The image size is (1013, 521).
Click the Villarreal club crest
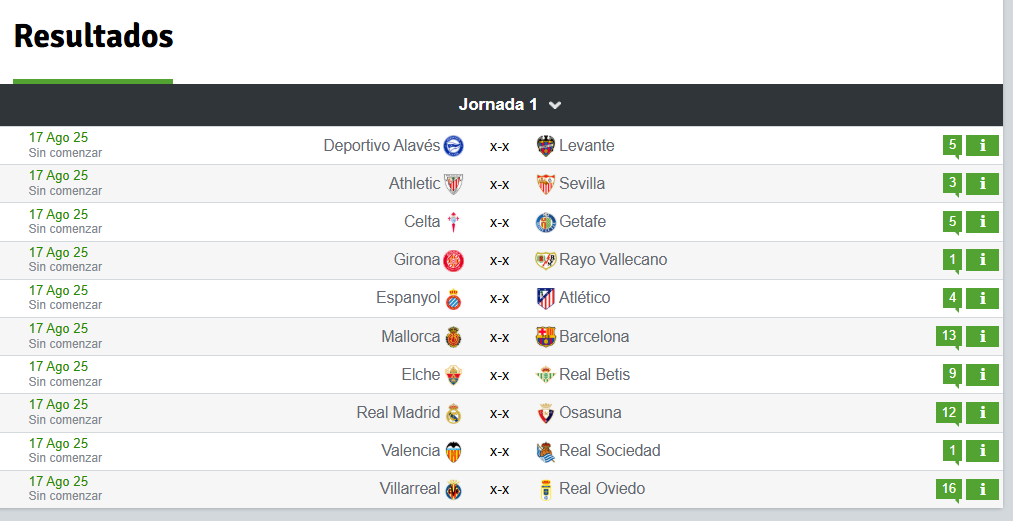click(454, 489)
